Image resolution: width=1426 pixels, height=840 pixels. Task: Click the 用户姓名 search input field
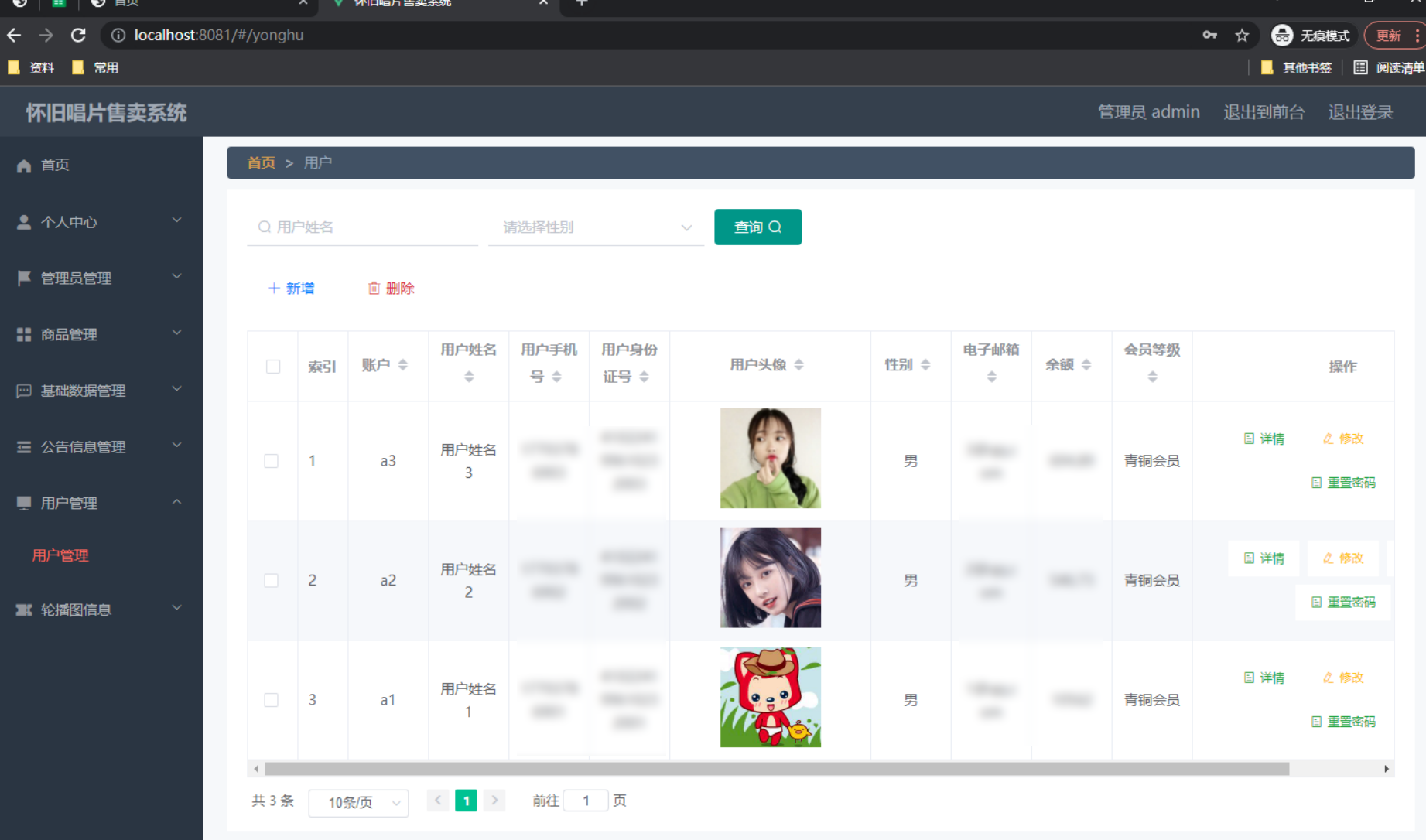point(363,227)
